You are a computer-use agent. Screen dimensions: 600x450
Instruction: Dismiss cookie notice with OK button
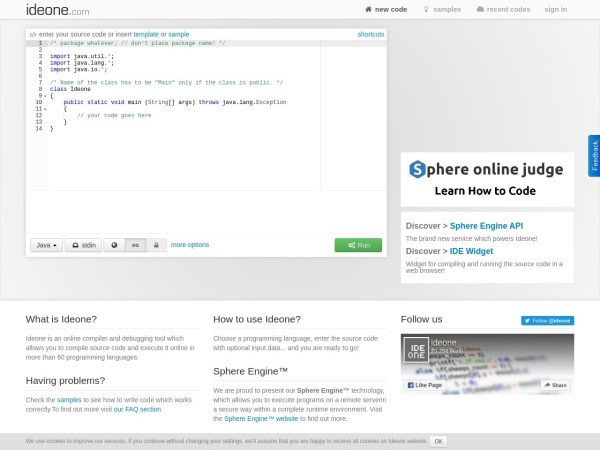click(x=438, y=440)
